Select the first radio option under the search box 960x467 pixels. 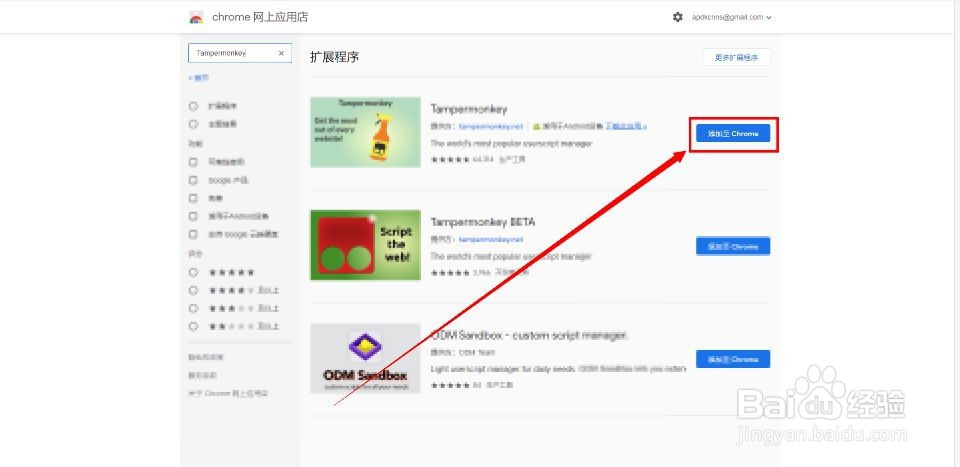[x=193, y=106]
